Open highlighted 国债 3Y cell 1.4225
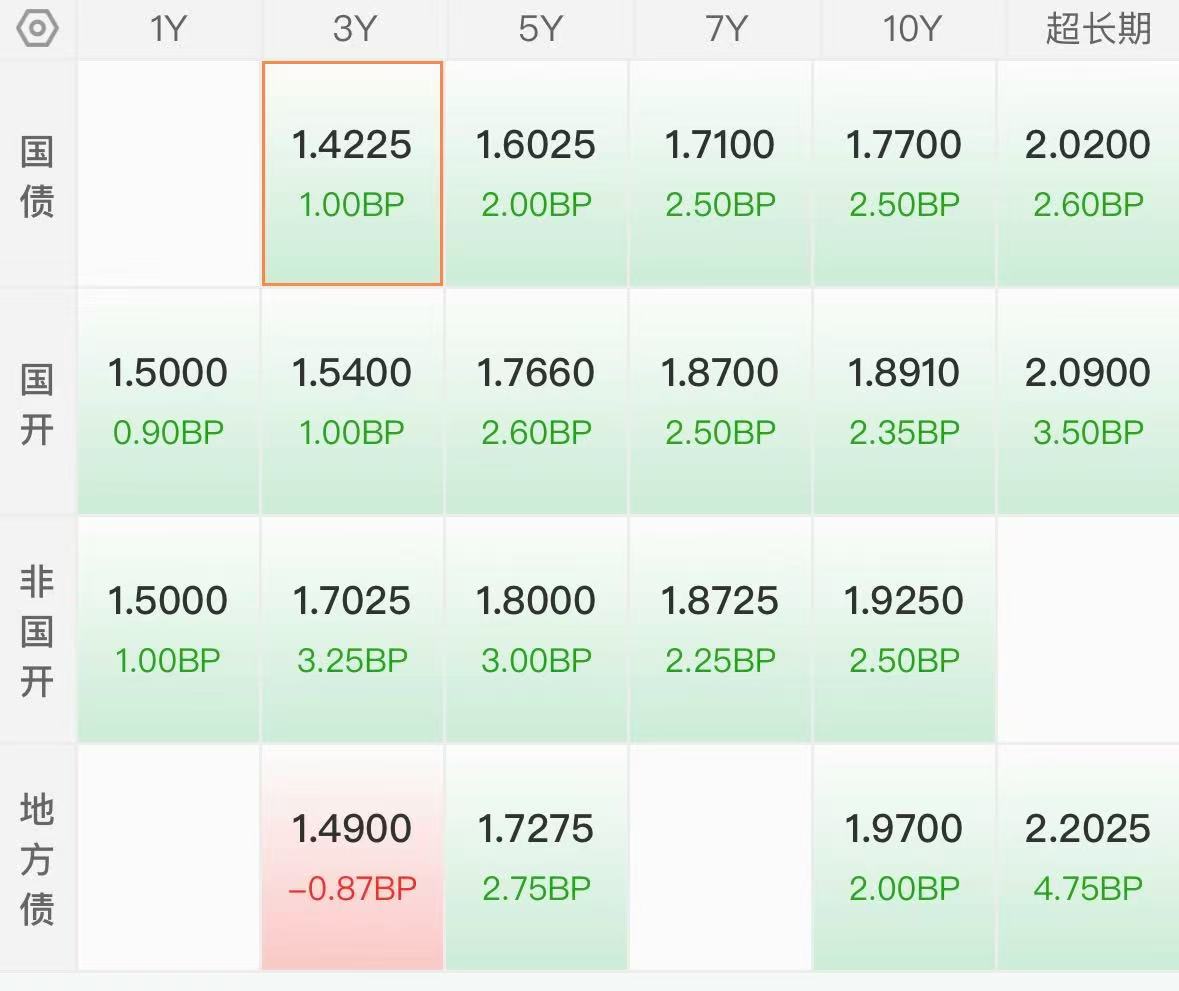The width and height of the screenshot is (1179, 991). click(353, 174)
